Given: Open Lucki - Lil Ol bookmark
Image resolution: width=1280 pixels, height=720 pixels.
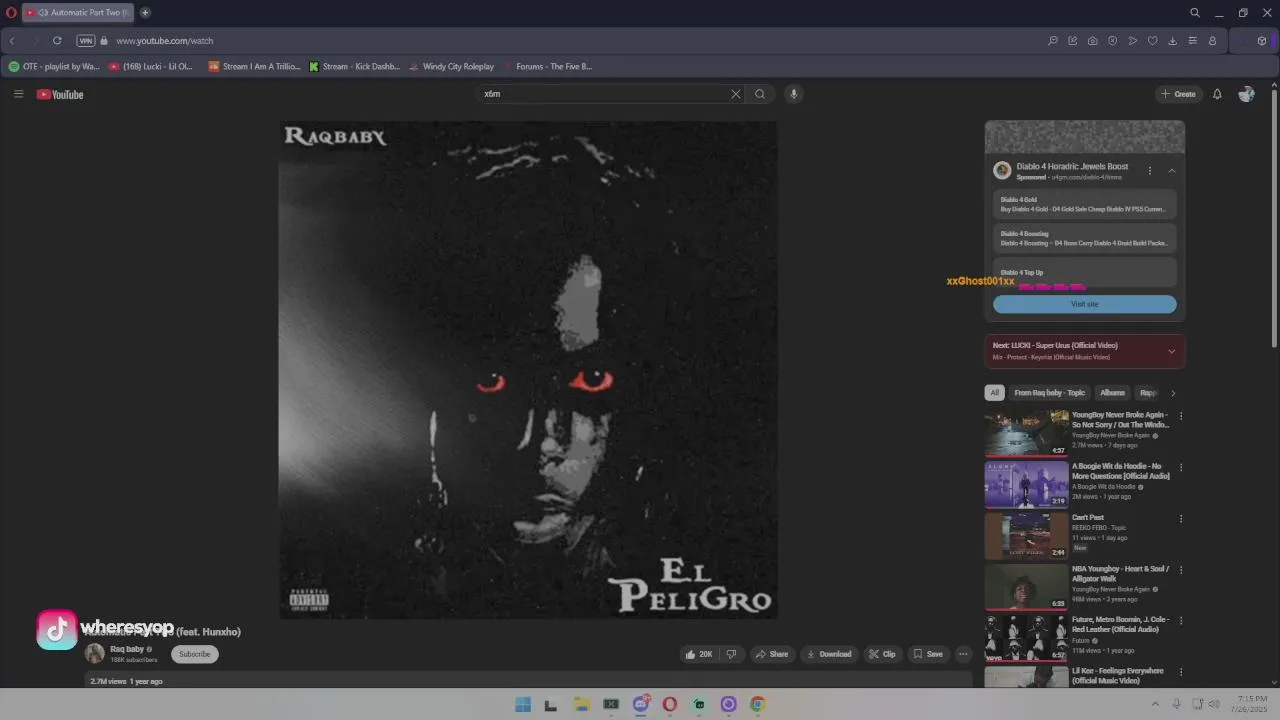Looking at the screenshot, I should pos(151,67).
